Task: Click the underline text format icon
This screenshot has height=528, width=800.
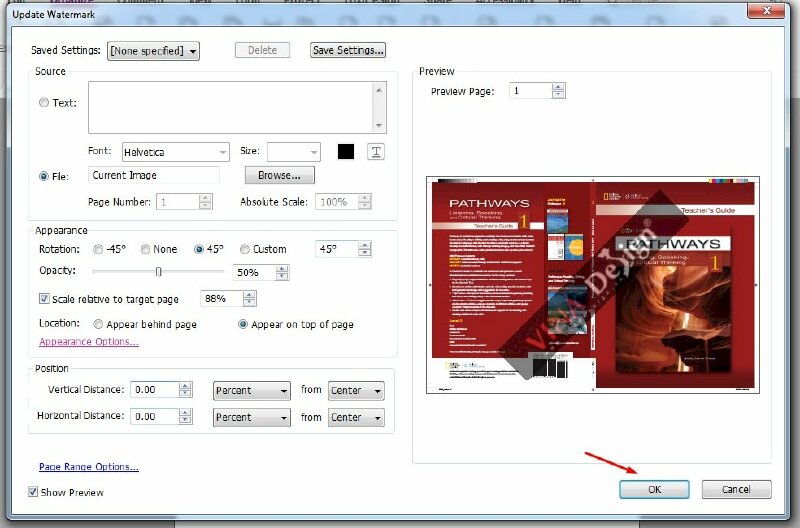Action: click(376, 152)
